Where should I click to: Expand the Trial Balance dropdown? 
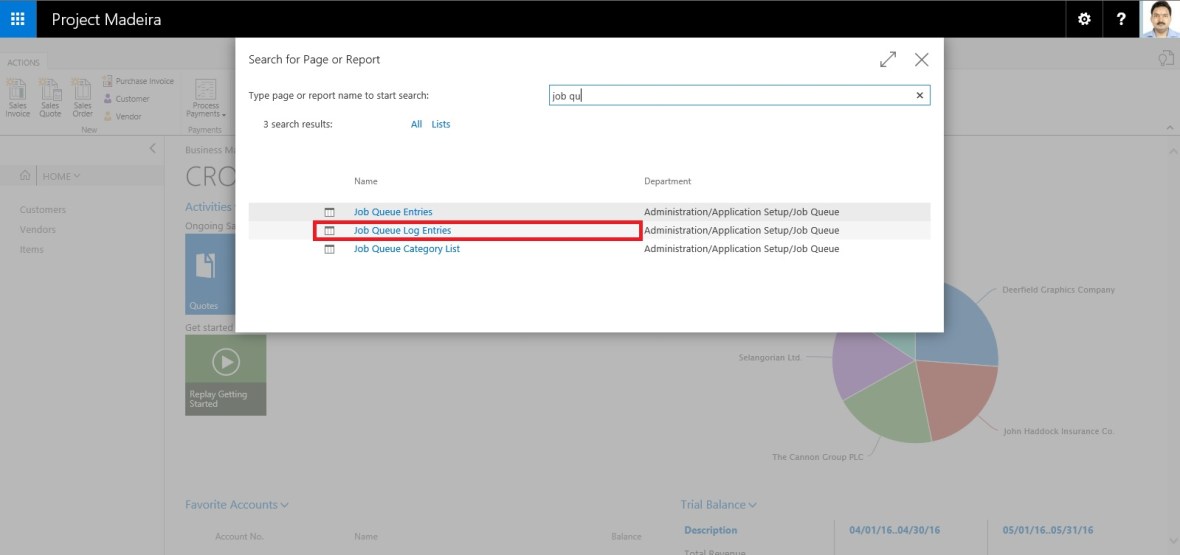pyautogui.click(x=718, y=505)
